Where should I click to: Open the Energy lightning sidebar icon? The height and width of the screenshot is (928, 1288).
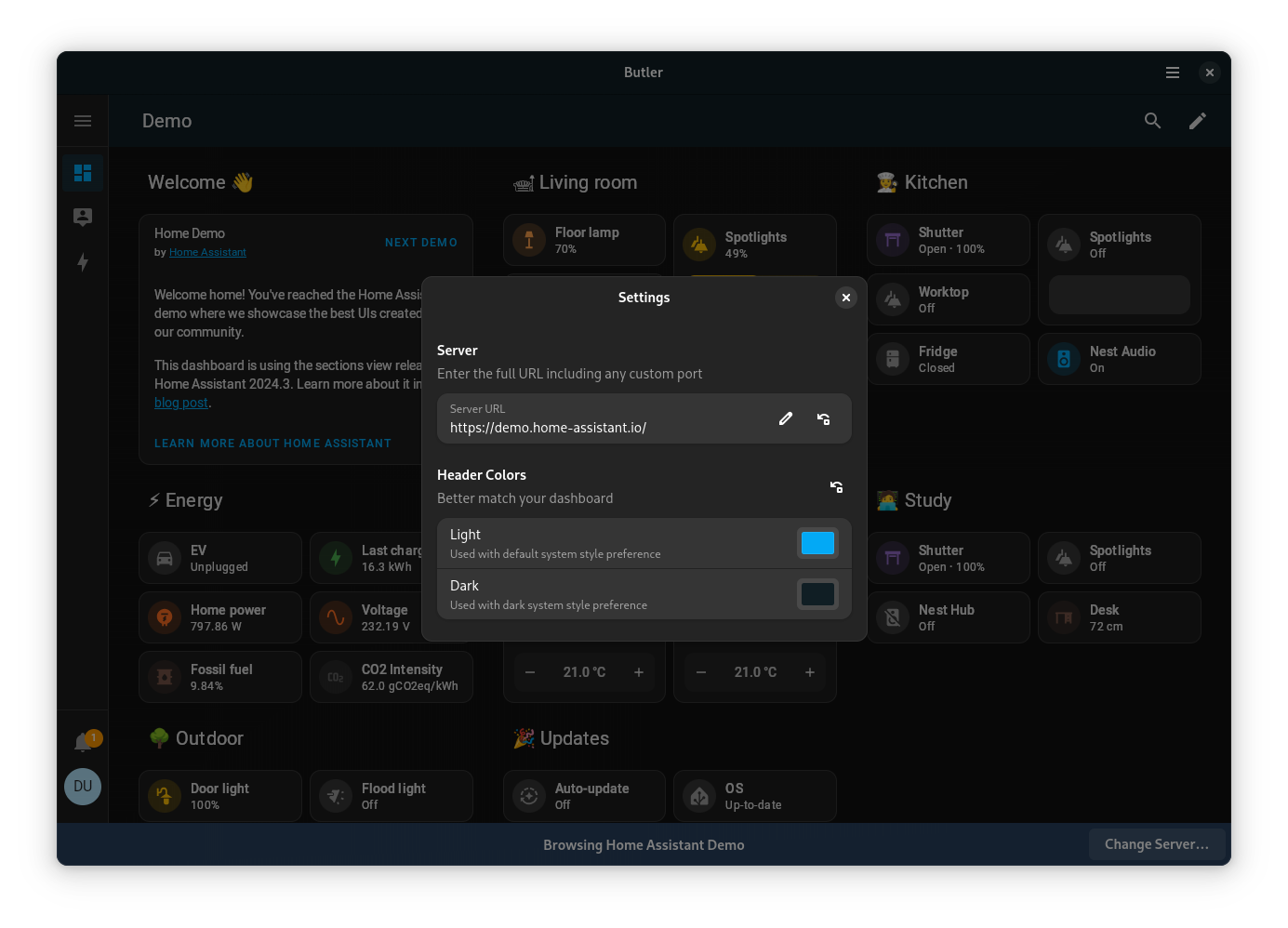coord(83,262)
